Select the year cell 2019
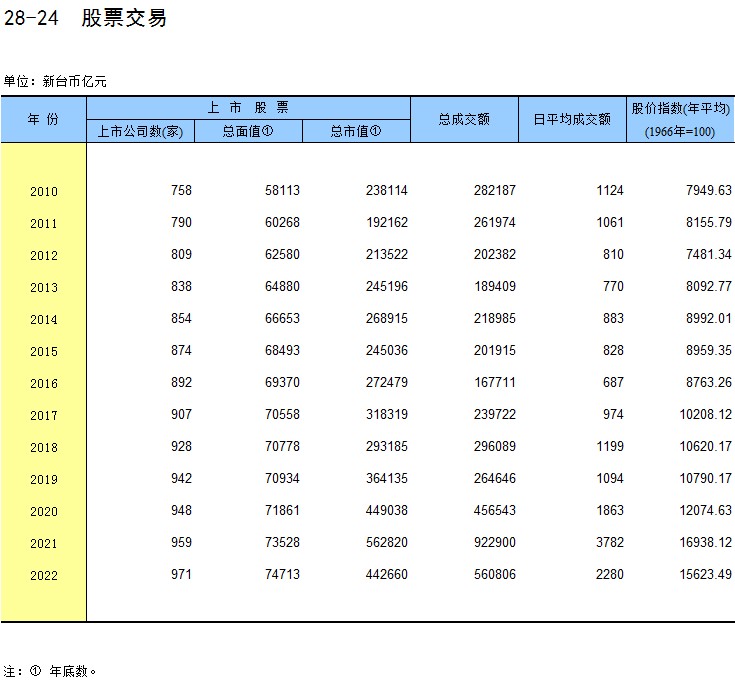This screenshot has height=687, width=735. [44, 479]
